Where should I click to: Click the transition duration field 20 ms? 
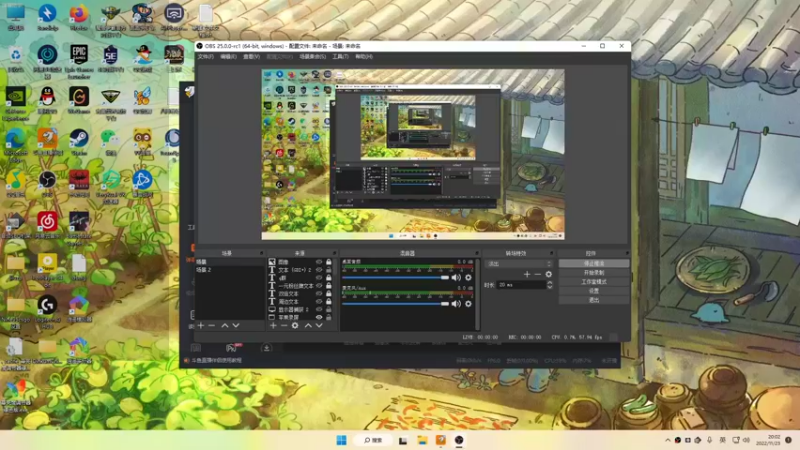point(521,285)
